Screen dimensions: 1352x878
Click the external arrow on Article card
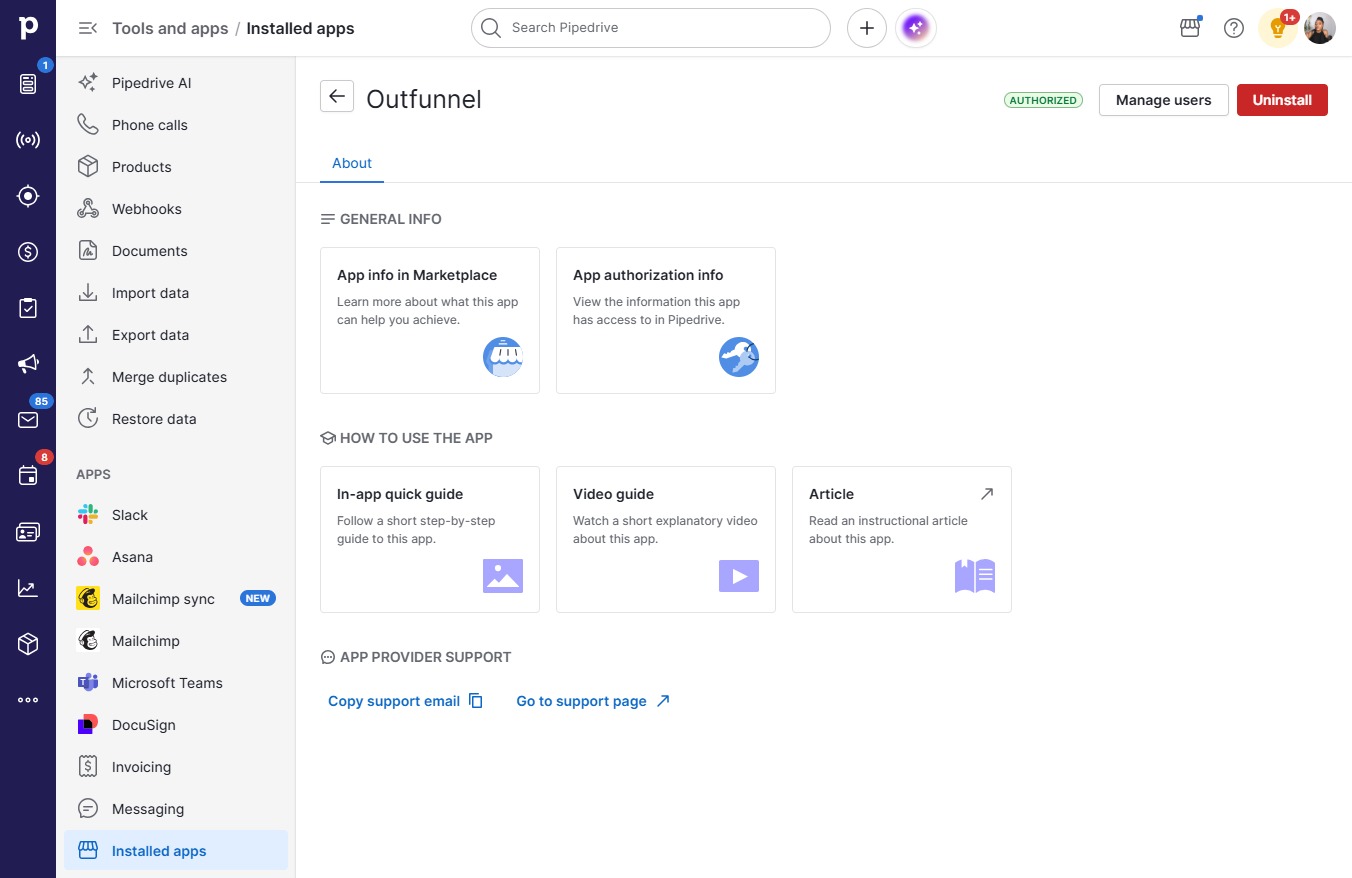click(x=987, y=494)
